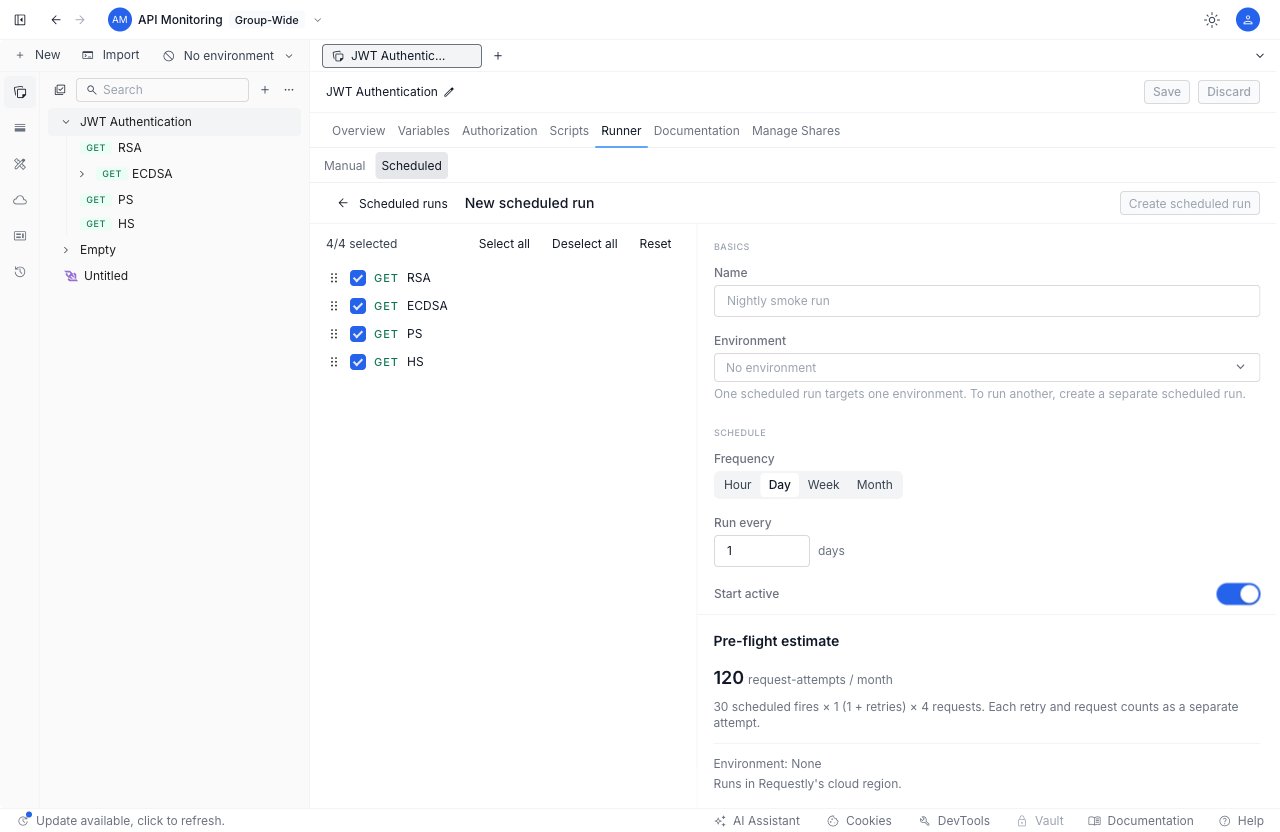Viewport: 1280px width, 832px height.
Task: Switch to the Scripts tab
Action: [569, 131]
